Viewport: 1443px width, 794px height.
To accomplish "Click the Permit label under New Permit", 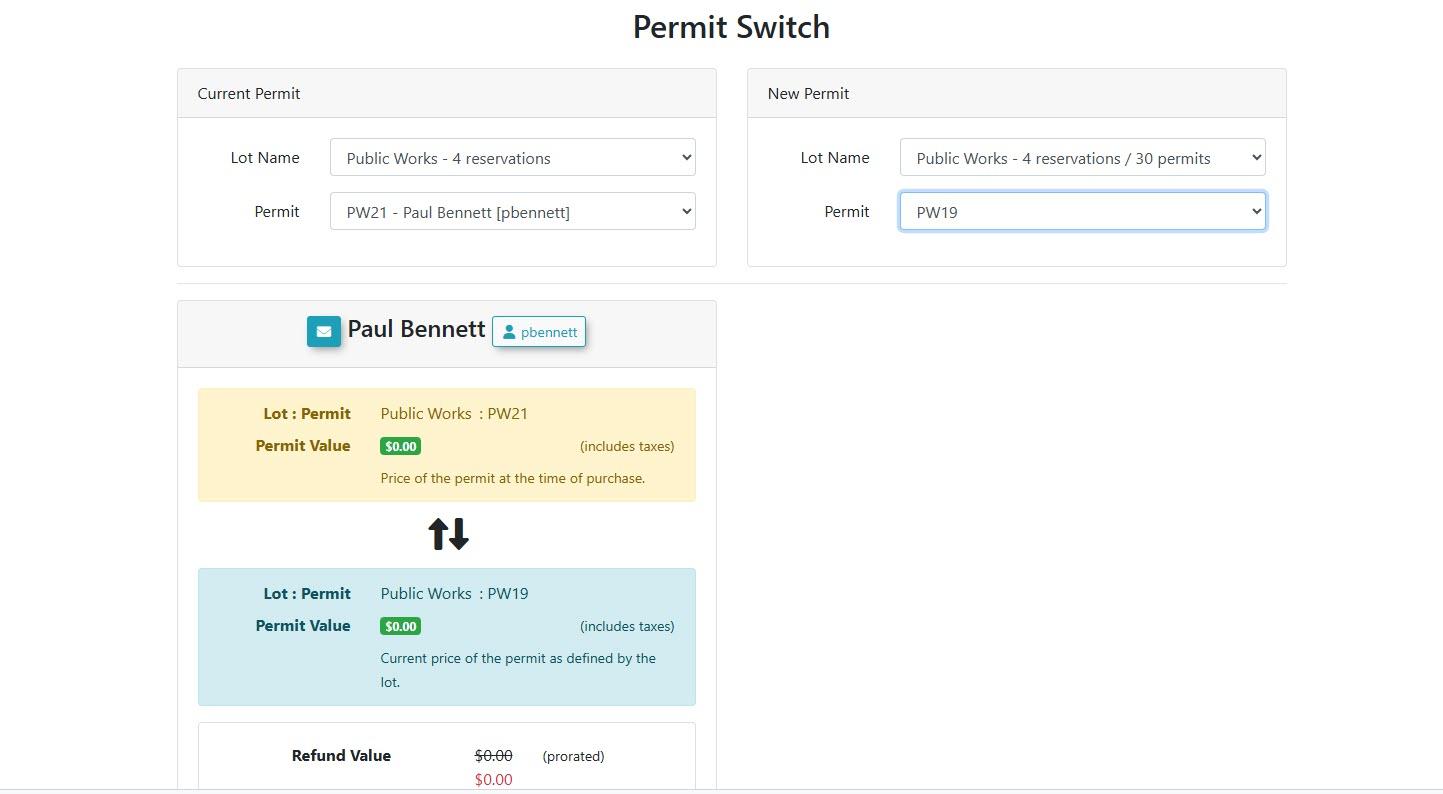I will (x=847, y=212).
